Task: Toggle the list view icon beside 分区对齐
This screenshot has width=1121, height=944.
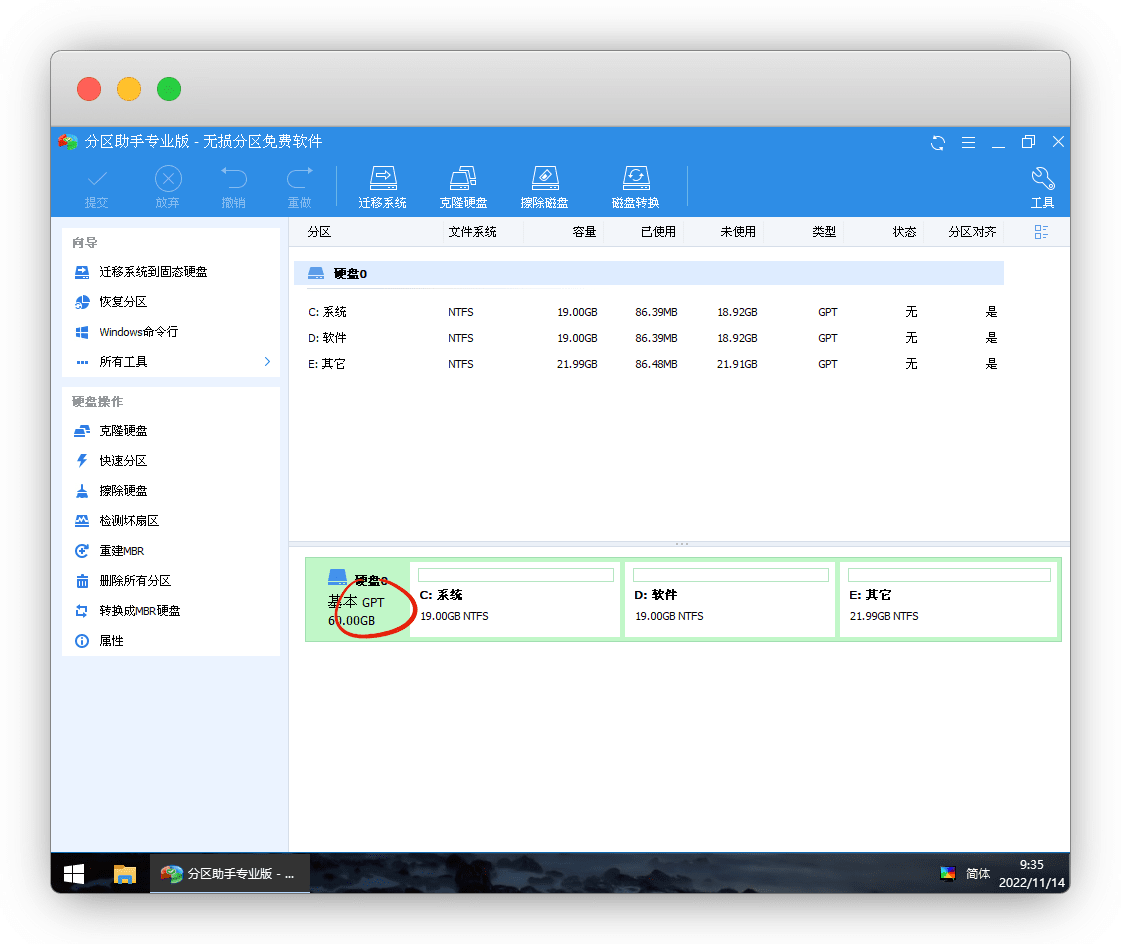Action: (x=1041, y=232)
